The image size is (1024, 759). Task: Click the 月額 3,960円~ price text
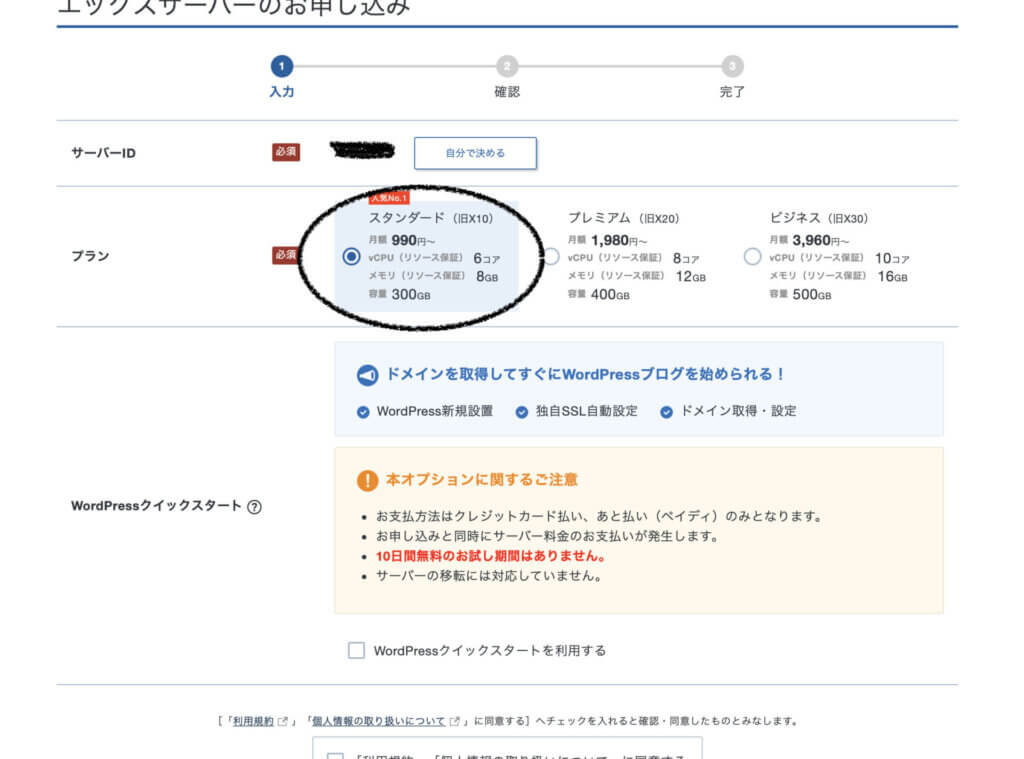tap(809, 240)
